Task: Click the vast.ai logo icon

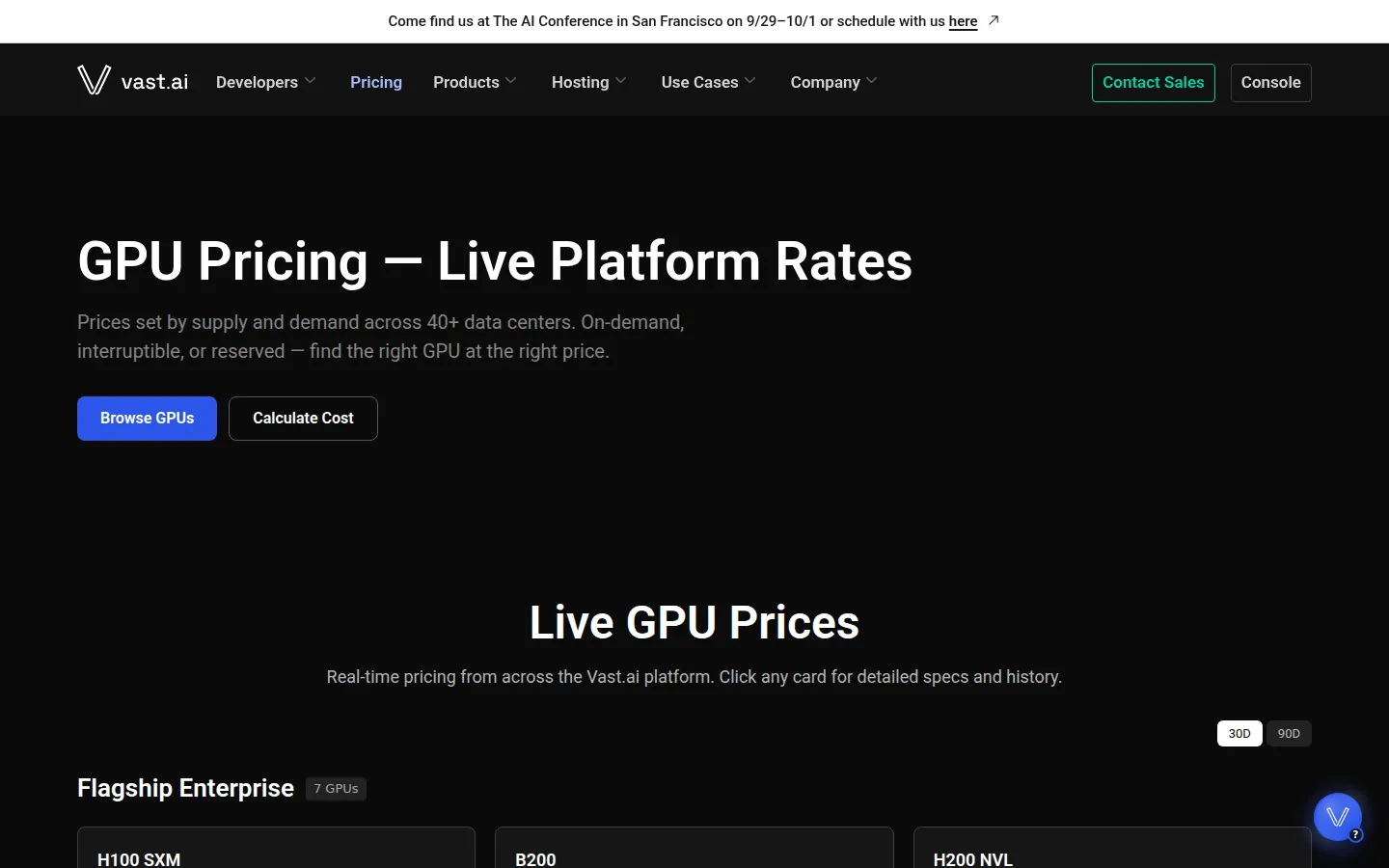Action: 94,80
